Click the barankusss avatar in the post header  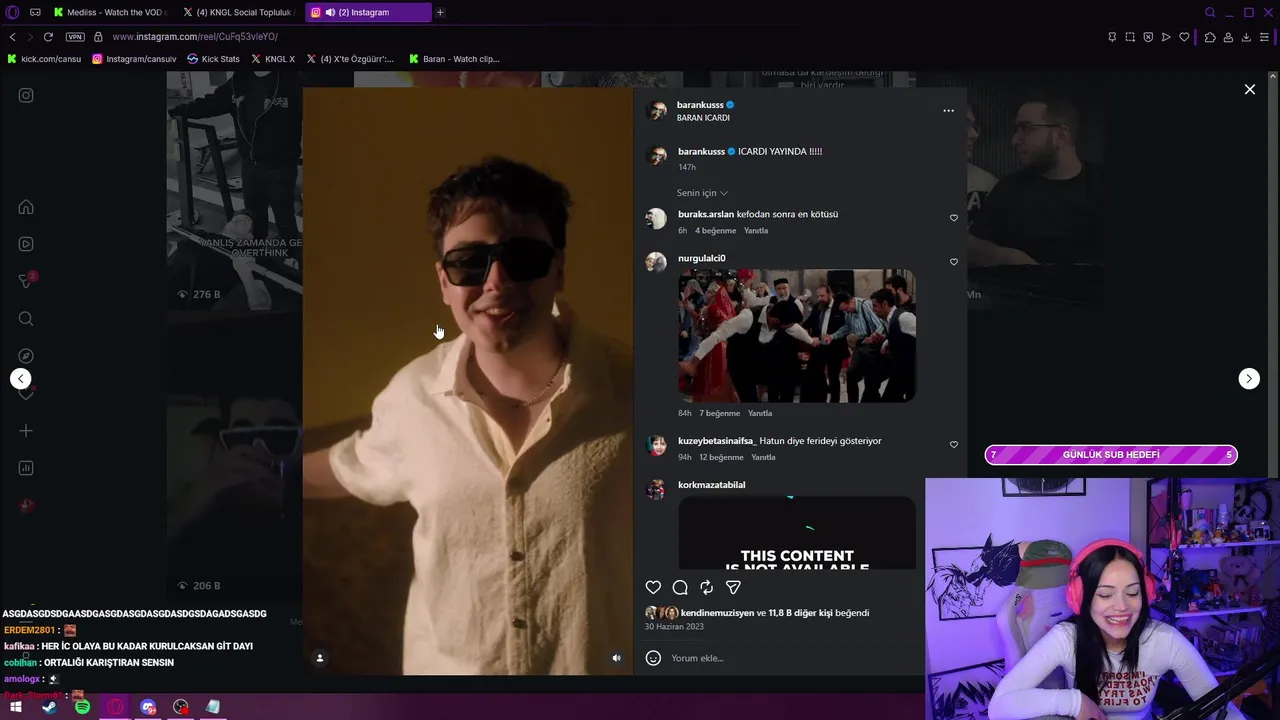coord(657,111)
